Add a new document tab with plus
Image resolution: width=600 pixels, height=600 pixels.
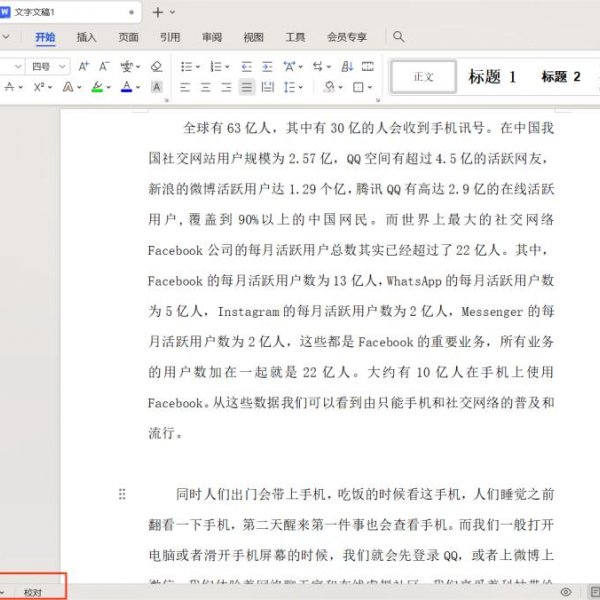tap(157, 12)
